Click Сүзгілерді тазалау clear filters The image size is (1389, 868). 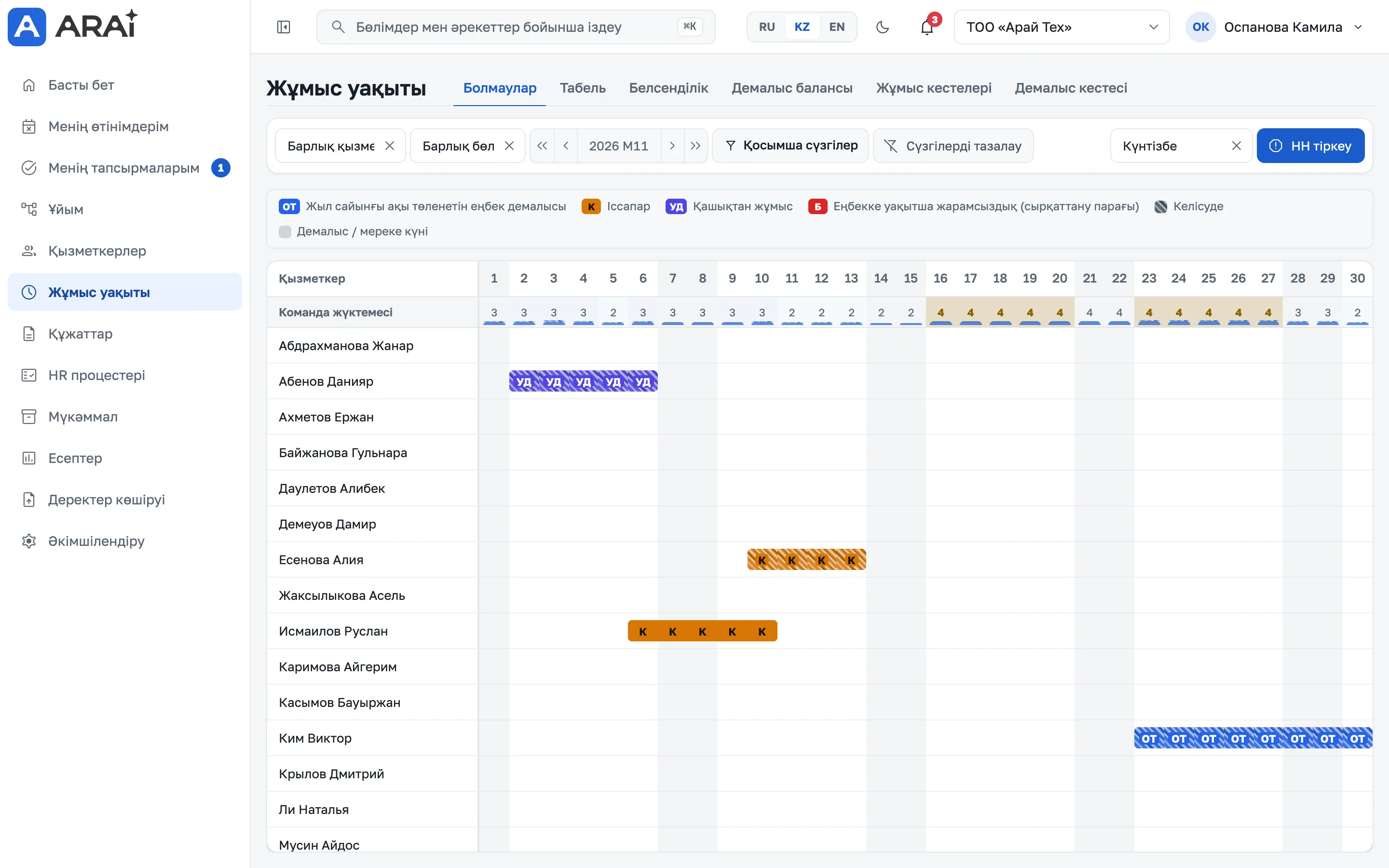coord(953,146)
